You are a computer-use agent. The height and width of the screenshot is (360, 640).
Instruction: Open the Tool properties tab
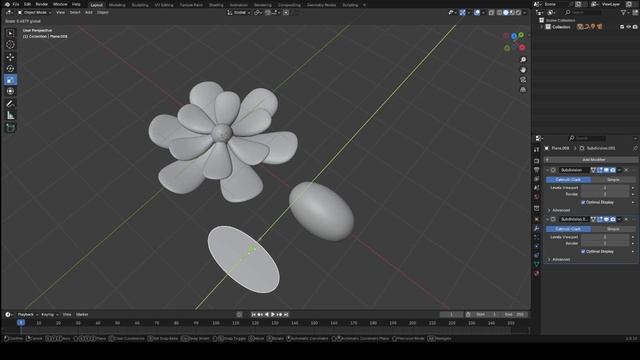(537, 150)
